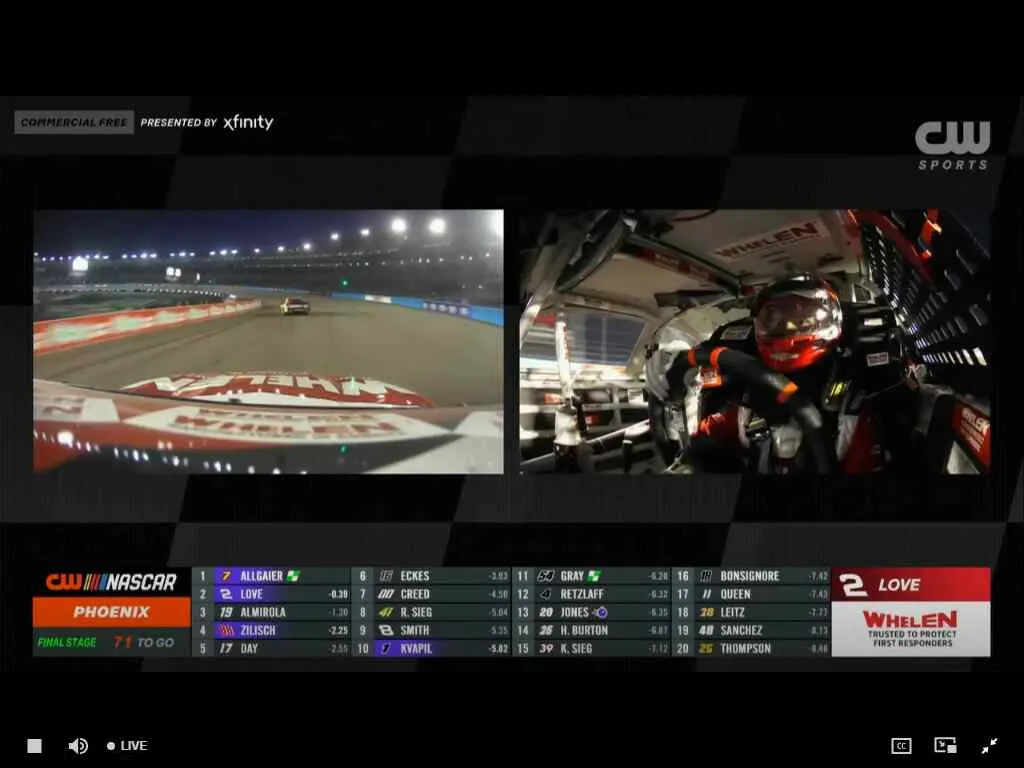Viewport: 1024px width, 768px height.
Task: Select H. BURTON in position 14
Action: pos(591,631)
